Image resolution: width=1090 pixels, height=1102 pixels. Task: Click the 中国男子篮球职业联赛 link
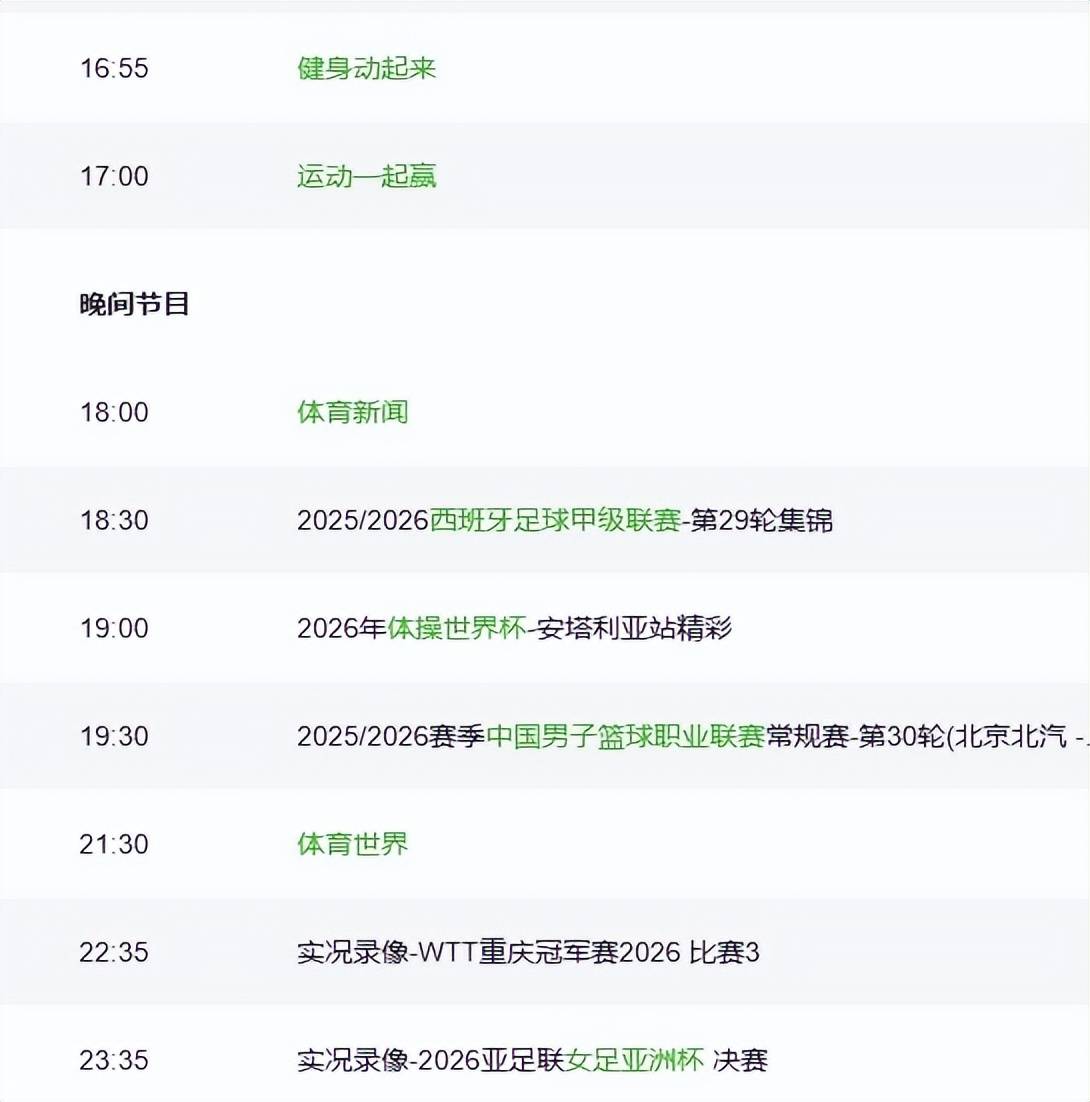tap(625, 736)
